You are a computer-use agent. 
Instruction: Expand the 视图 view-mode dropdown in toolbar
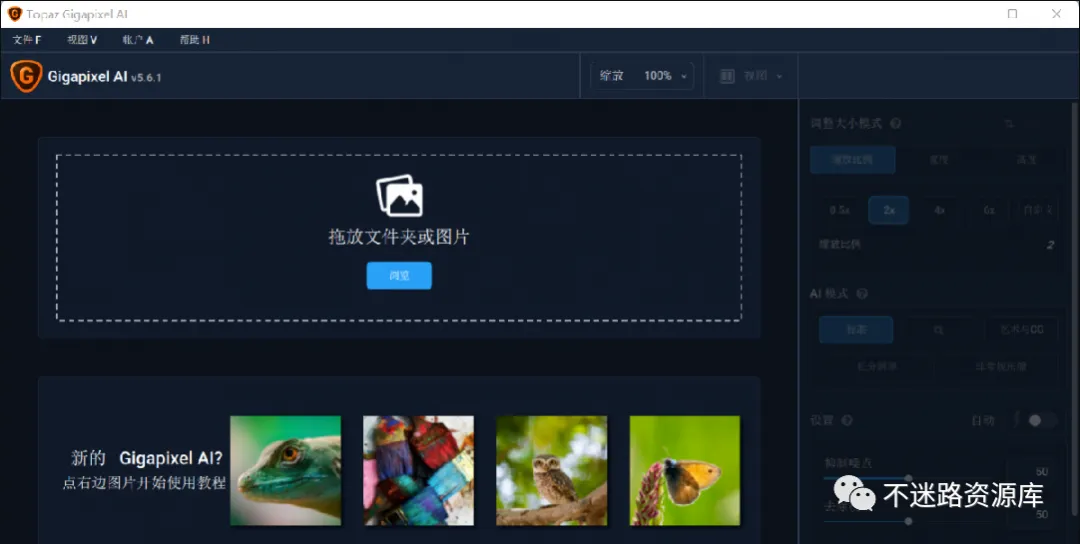(751, 76)
